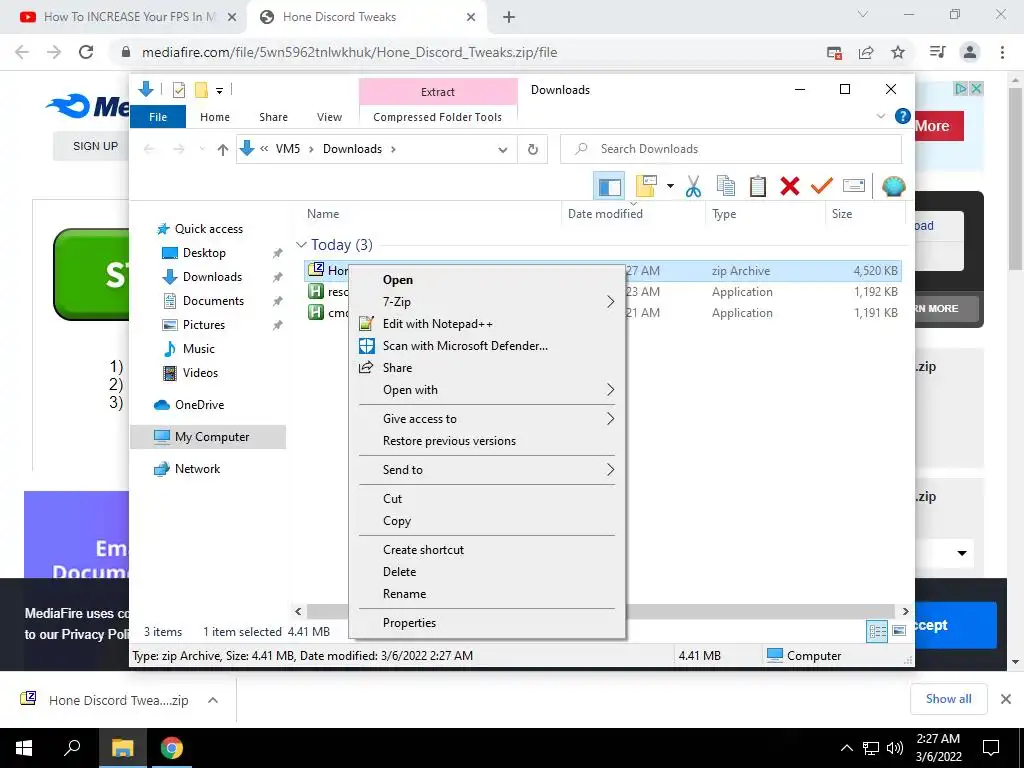Select OneDrive in navigation pane
The height and width of the screenshot is (768, 1024).
pos(199,405)
